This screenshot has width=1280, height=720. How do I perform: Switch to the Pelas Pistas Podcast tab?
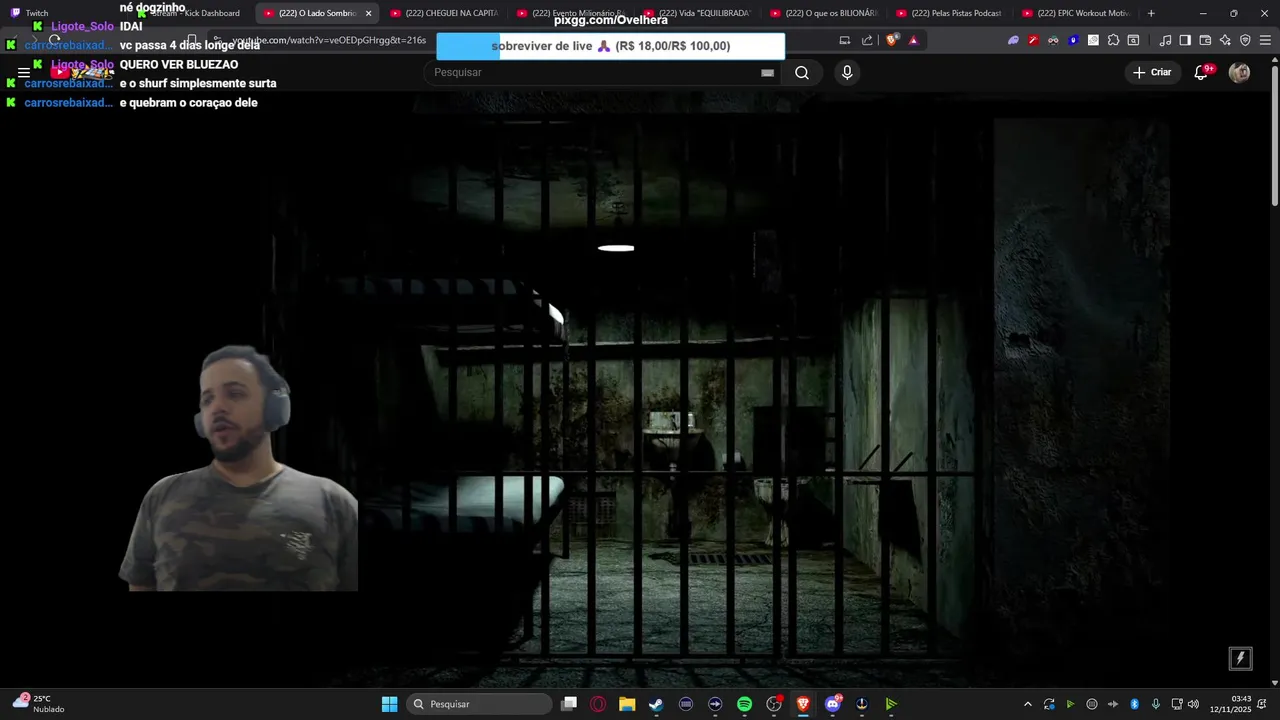point(949,13)
